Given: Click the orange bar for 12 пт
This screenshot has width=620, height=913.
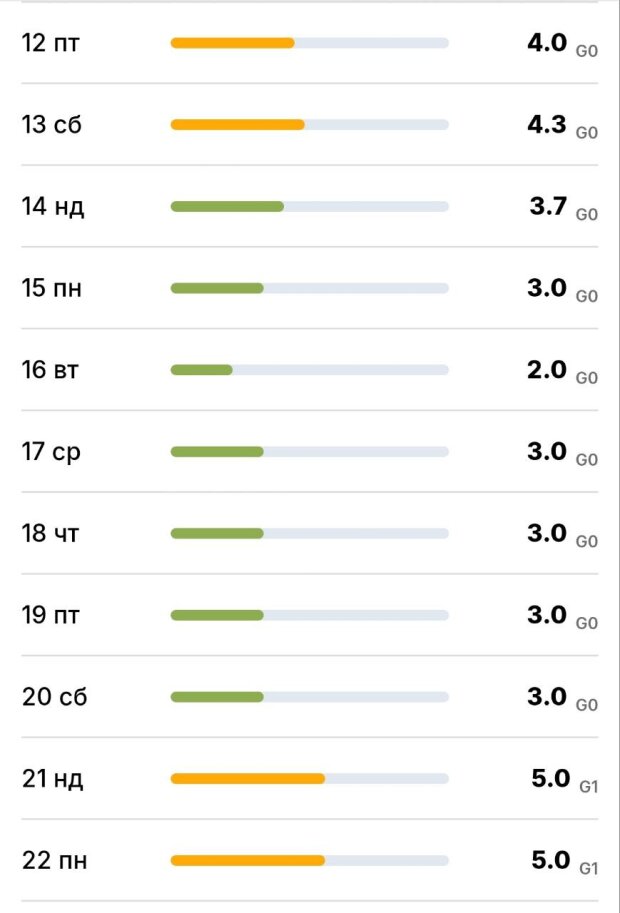Looking at the screenshot, I should pyautogui.click(x=232, y=43).
